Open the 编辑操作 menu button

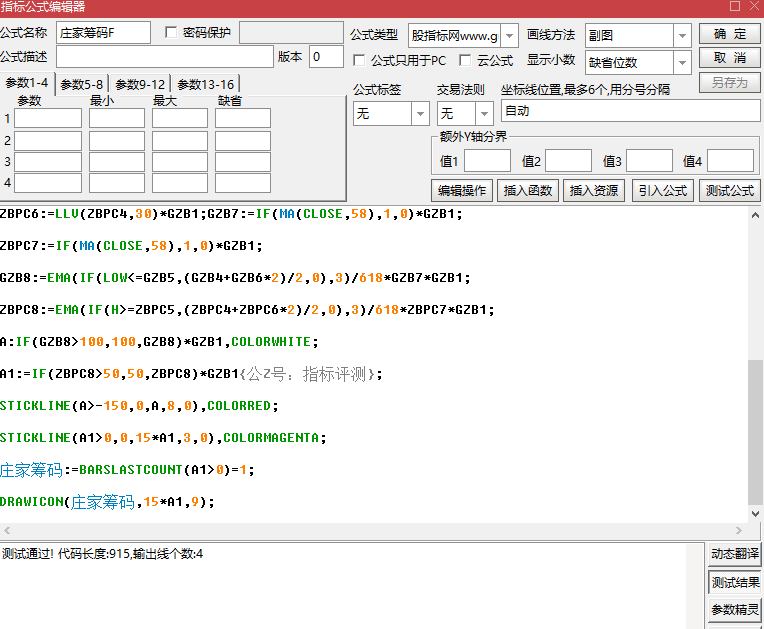tap(461, 191)
